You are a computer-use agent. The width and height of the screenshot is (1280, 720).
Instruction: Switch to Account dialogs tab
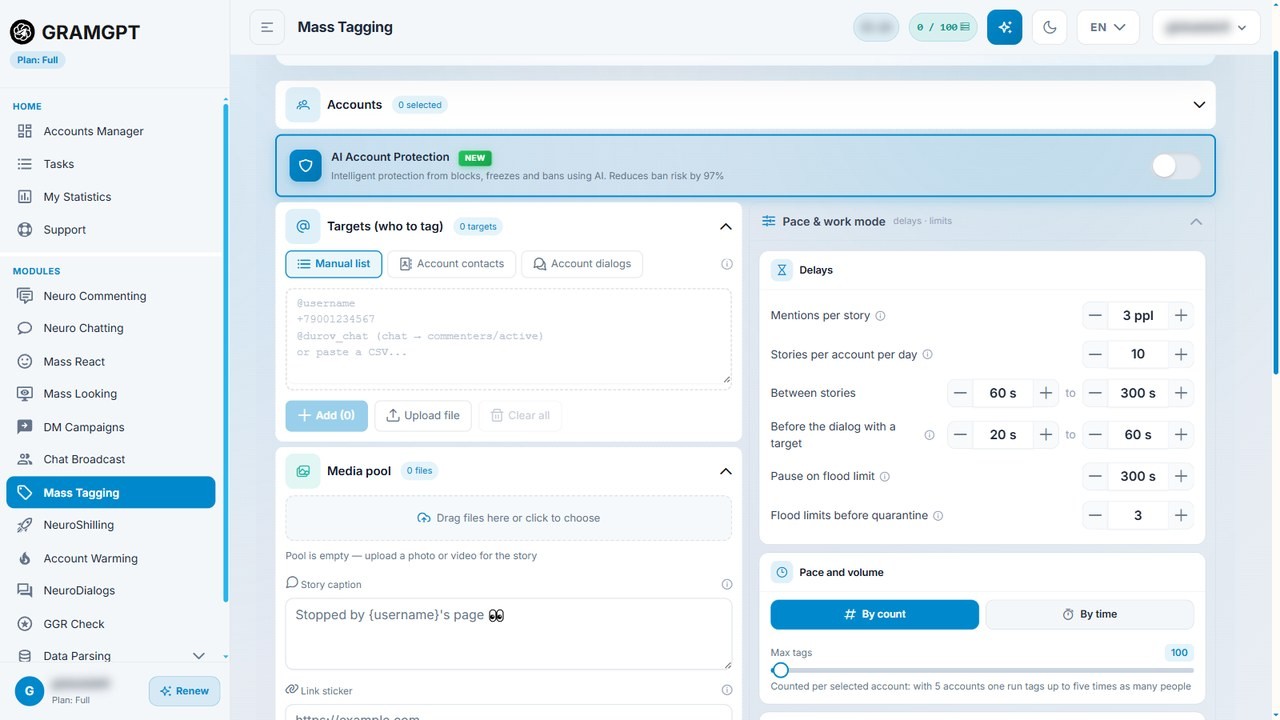pos(582,264)
